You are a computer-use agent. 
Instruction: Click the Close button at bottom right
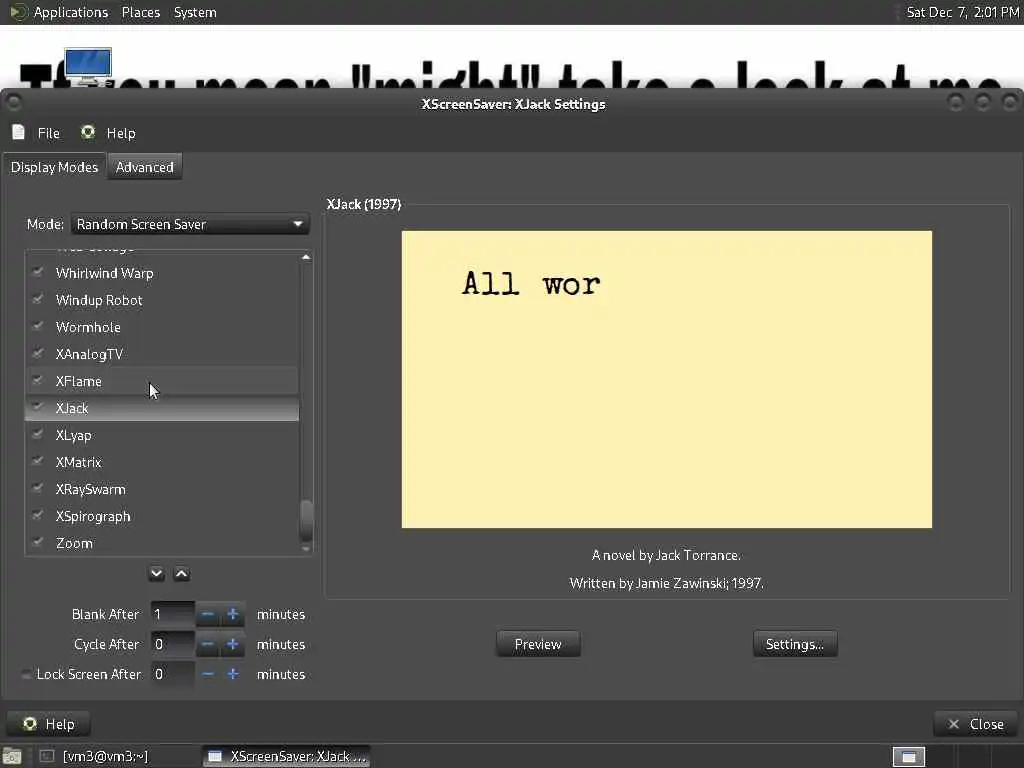pyautogui.click(x=976, y=724)
